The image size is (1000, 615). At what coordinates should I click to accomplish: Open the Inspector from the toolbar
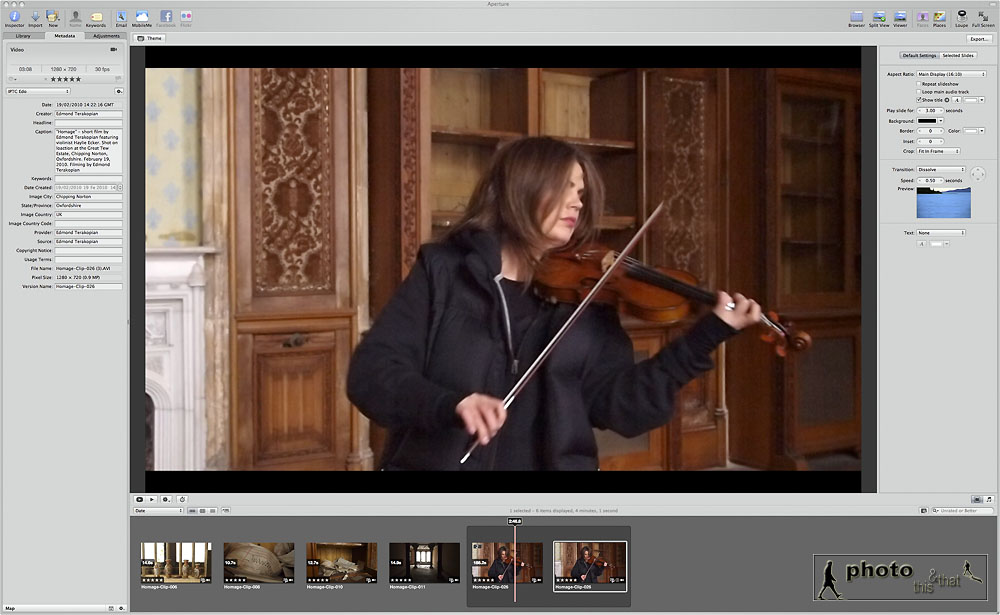(14, 16)
